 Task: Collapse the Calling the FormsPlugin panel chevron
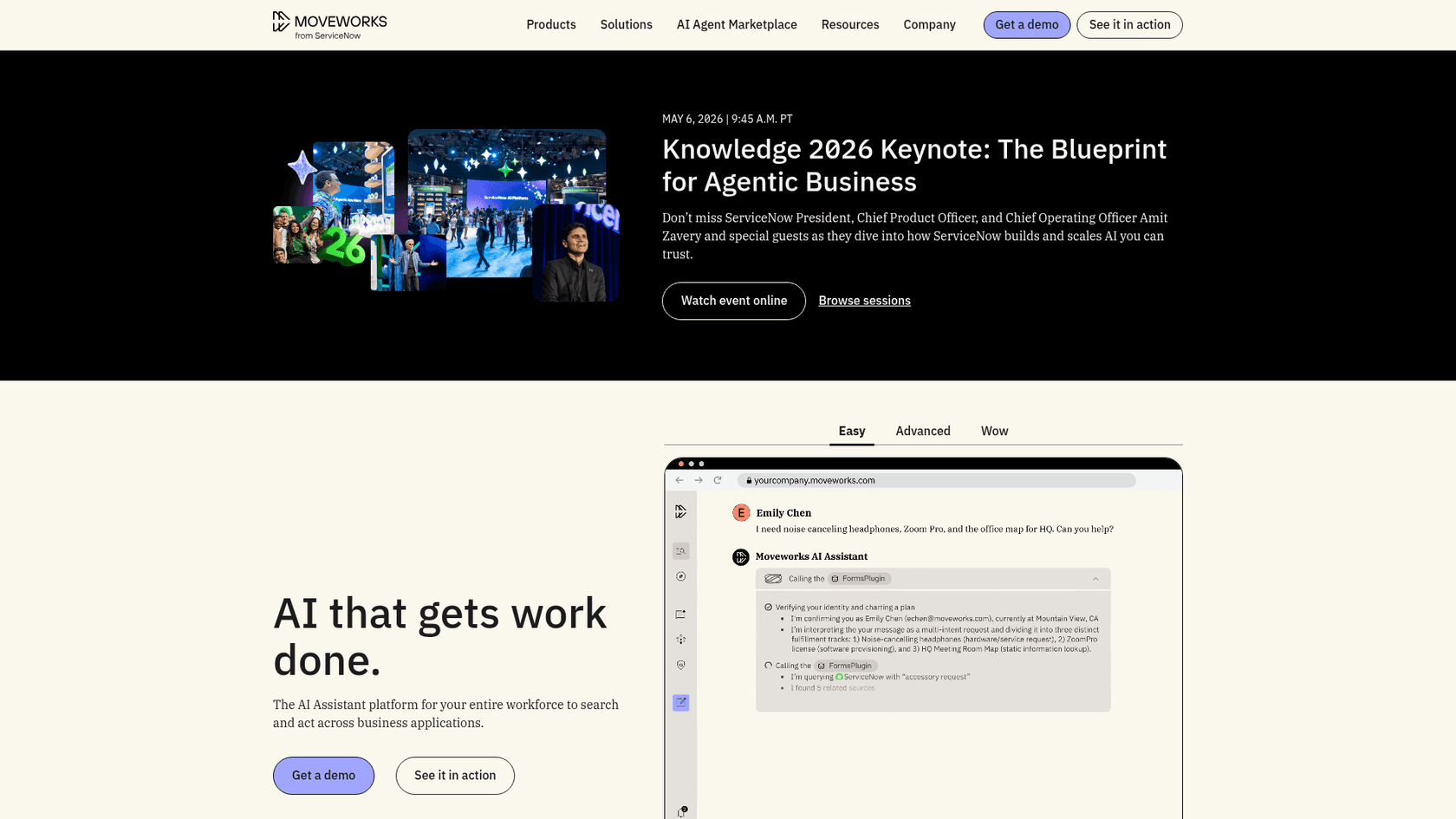tap(1095, 579)
